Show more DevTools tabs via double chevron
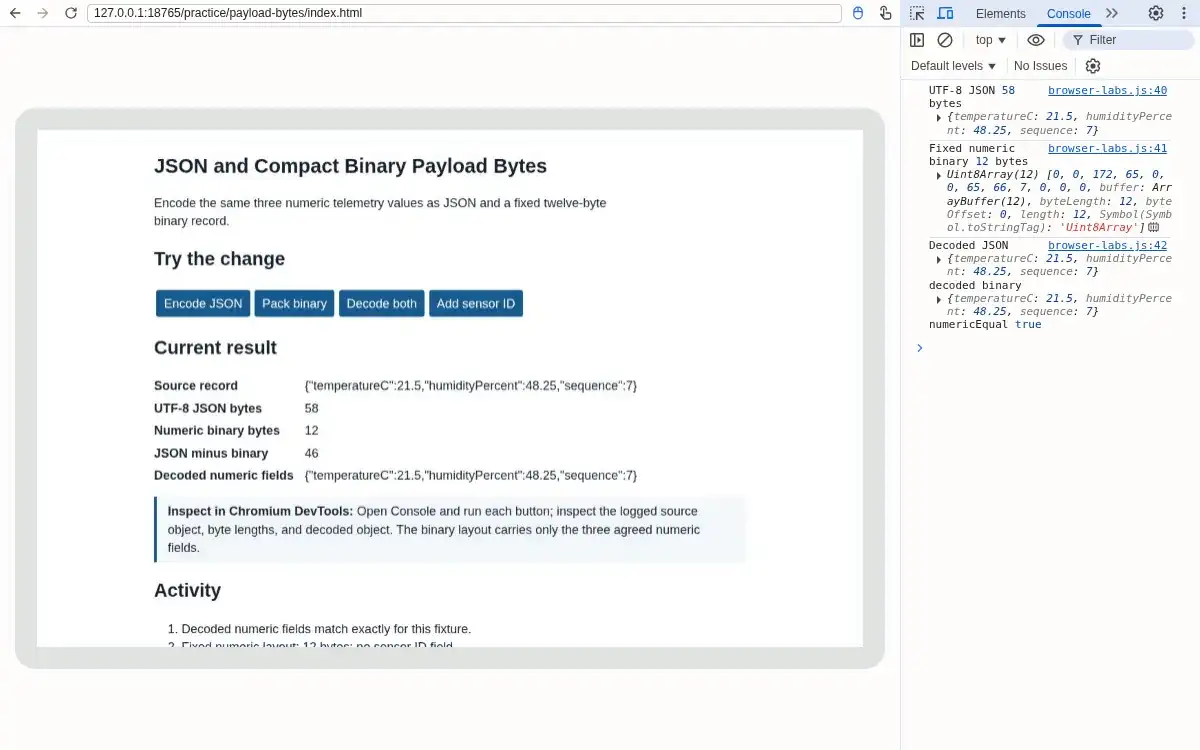Screen dimensions: 1200x750 coord(1112,13)
